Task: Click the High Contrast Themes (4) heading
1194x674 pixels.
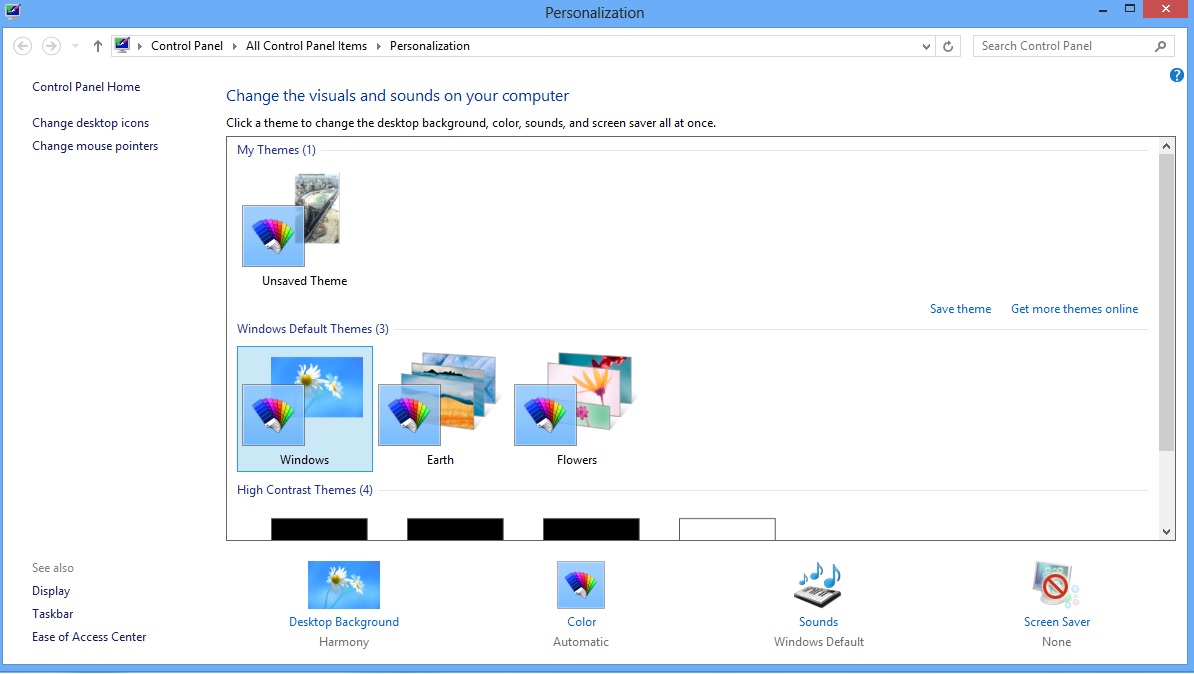Action: 305,490
